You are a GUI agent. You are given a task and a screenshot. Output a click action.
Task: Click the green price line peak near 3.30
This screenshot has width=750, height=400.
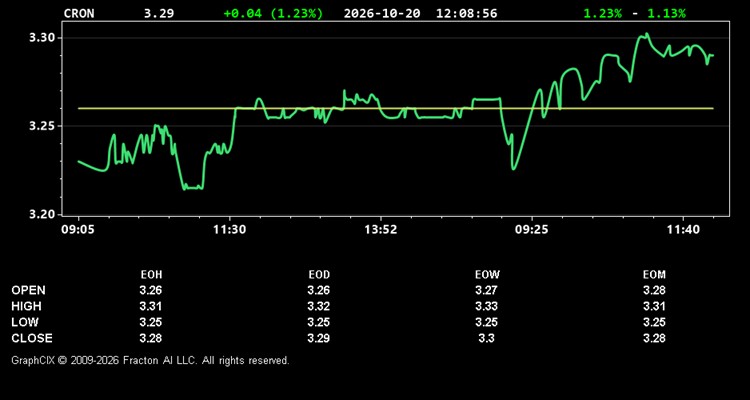646,34
